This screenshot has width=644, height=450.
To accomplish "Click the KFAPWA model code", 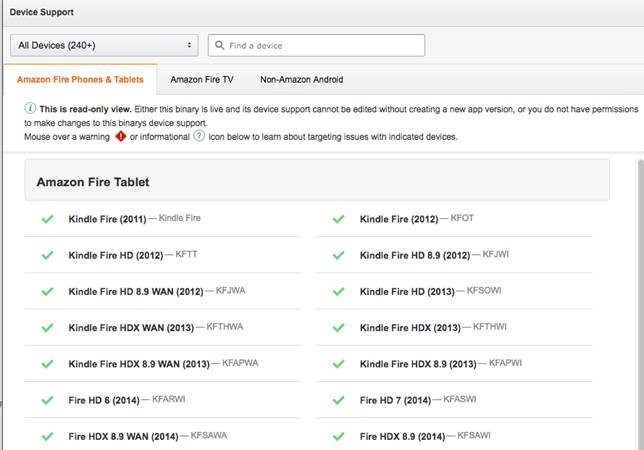I will click(x=240, y=363).
